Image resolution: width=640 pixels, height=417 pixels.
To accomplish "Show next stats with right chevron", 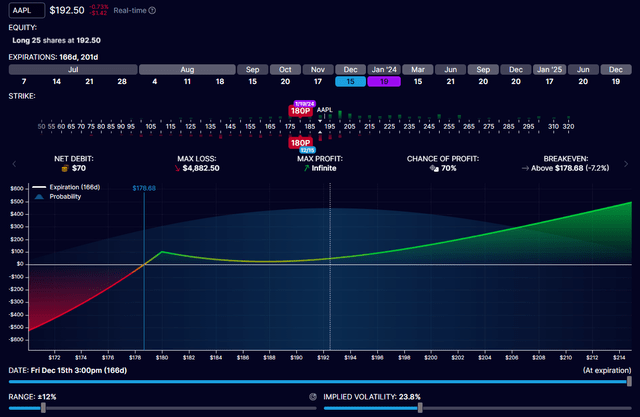I will (x=626, y=164).
